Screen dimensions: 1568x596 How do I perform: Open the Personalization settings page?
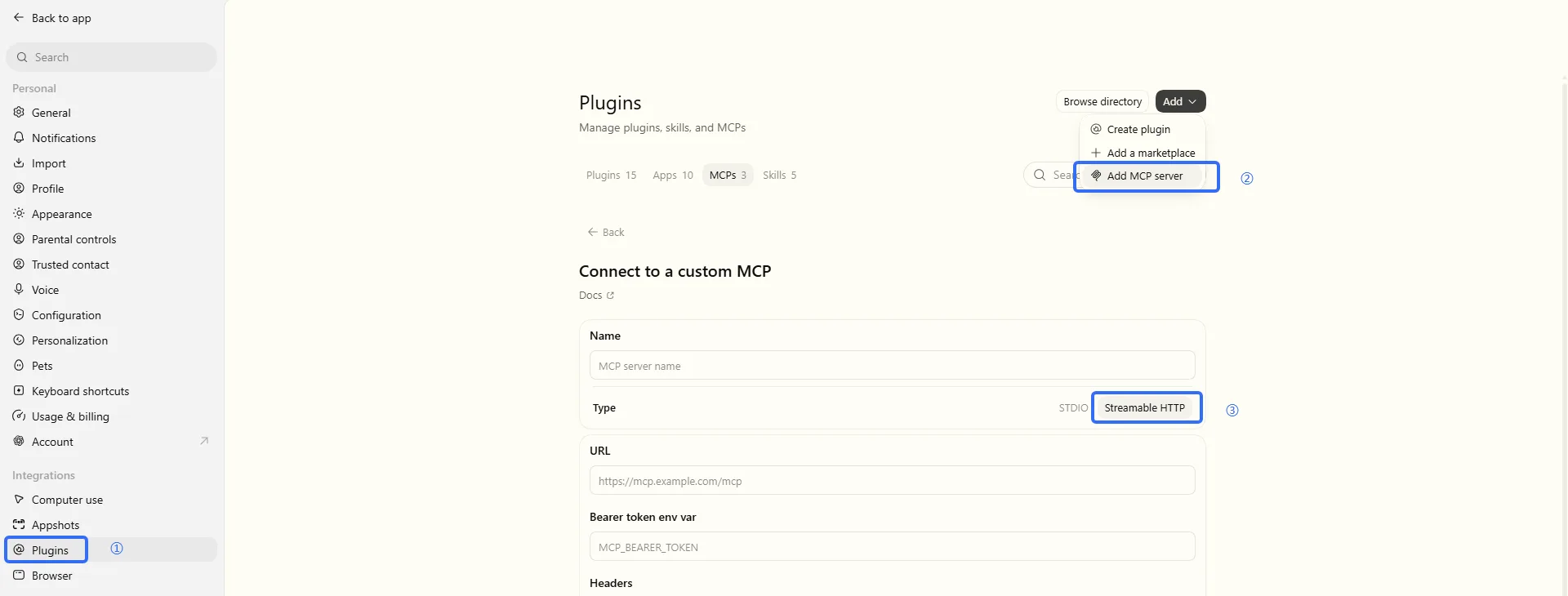coord(111,340)
